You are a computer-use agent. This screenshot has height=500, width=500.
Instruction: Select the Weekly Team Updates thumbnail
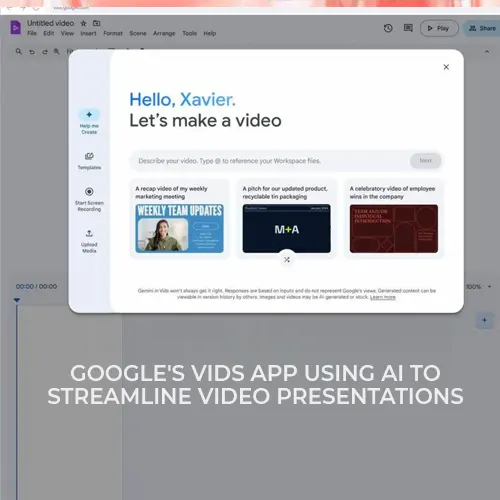[179, 228]
